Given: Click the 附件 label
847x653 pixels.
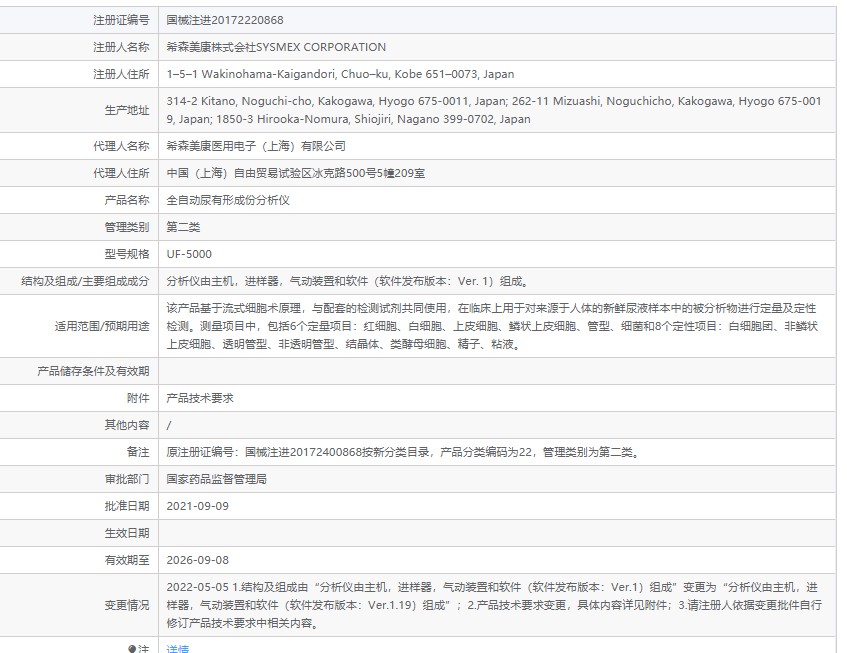Looking at the screenshot, I should pyautogui.click(x=138, y=398).
